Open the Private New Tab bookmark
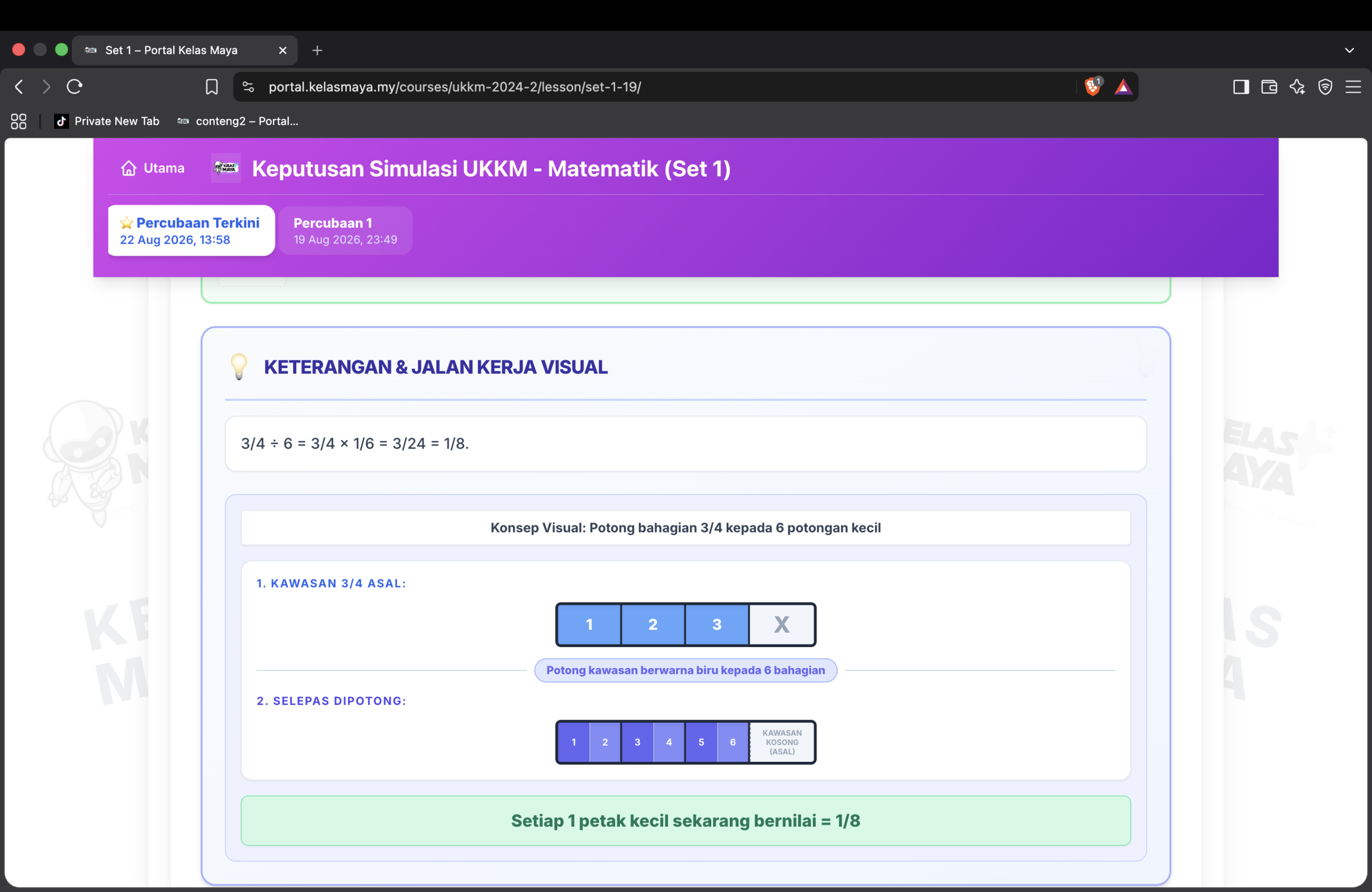Image resolution: width=1372 pixels, height=892 pixels. pos(107,121)
